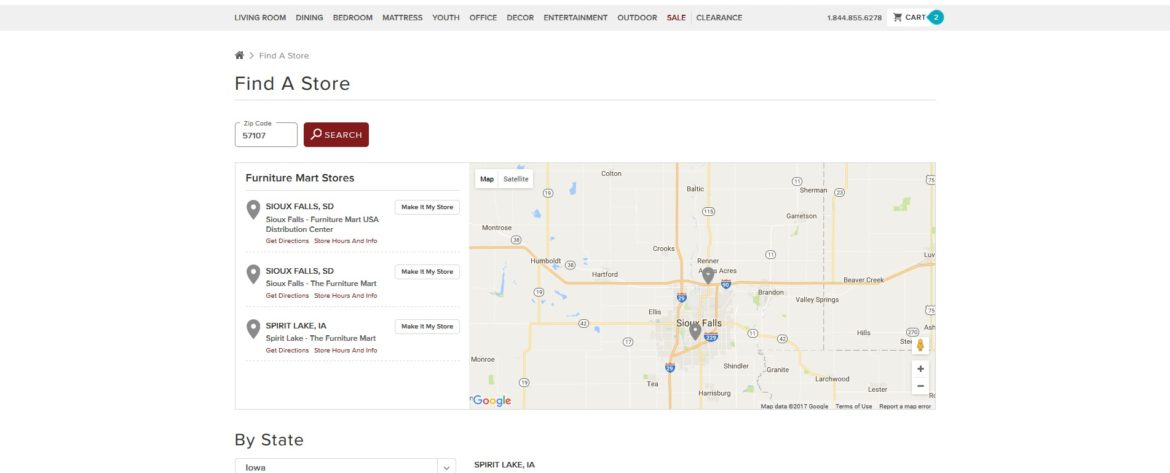
Task: Open the Clearance menu
Action: [719, 18]
